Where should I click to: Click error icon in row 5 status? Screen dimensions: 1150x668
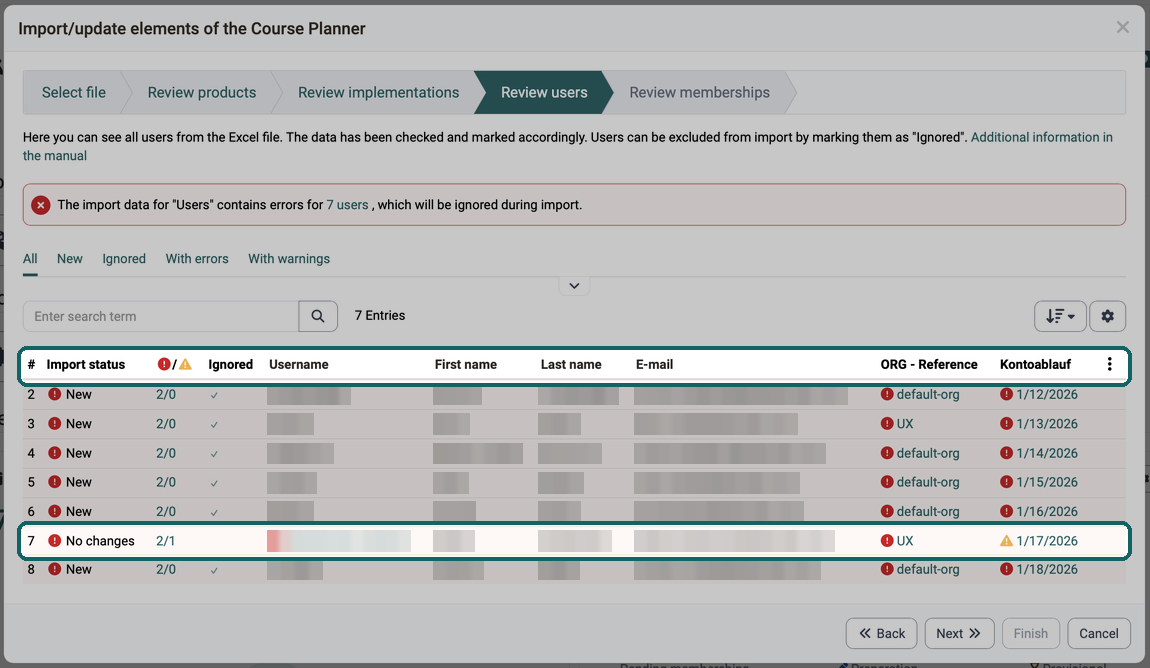pyautogui.click(x=54, y=482)
